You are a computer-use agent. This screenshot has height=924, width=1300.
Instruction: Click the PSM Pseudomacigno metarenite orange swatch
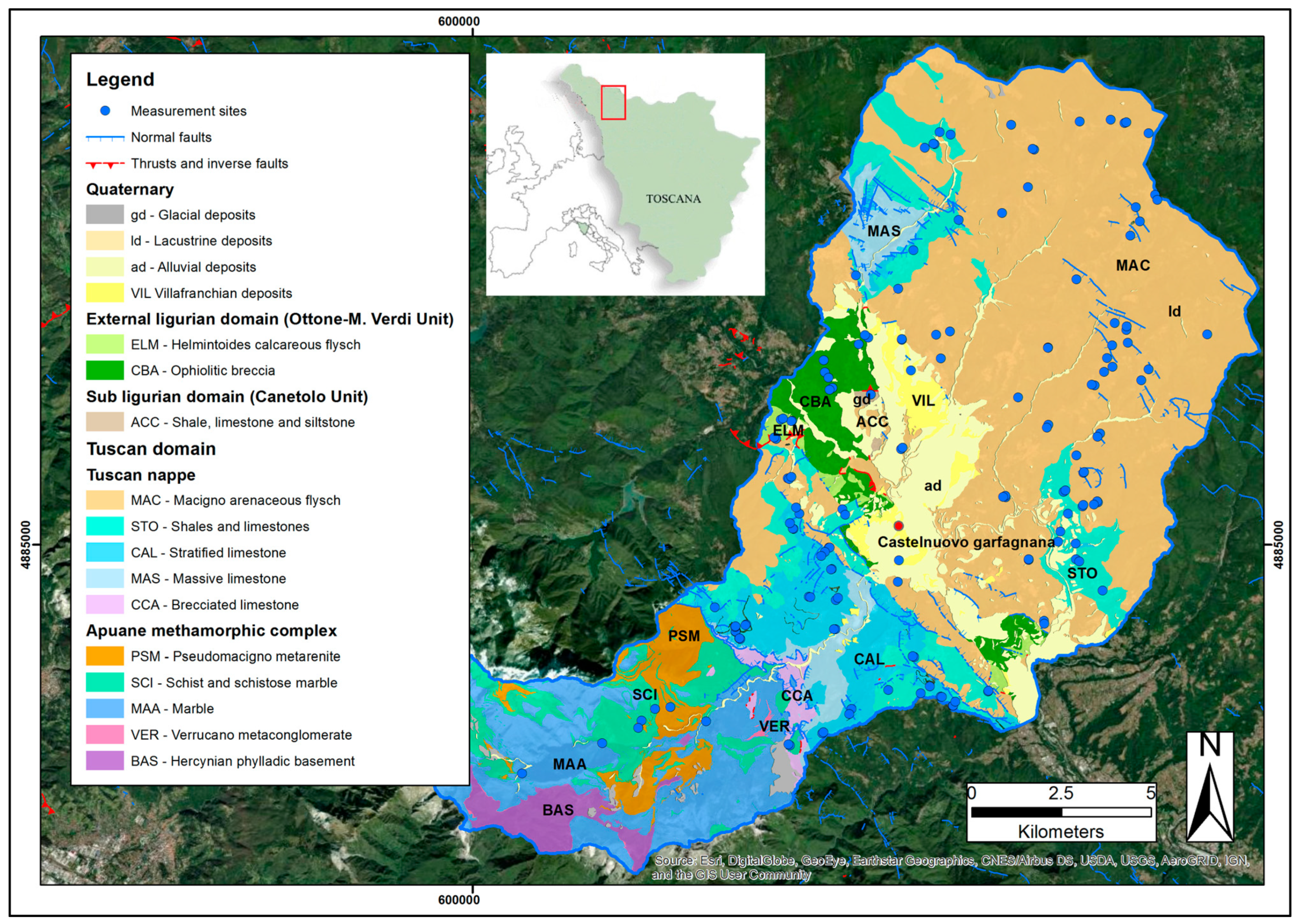click(105, 656)
